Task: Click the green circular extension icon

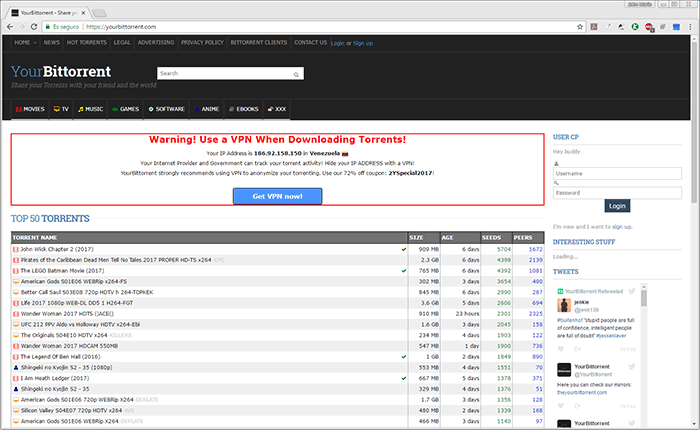Action: pos(635,27)
